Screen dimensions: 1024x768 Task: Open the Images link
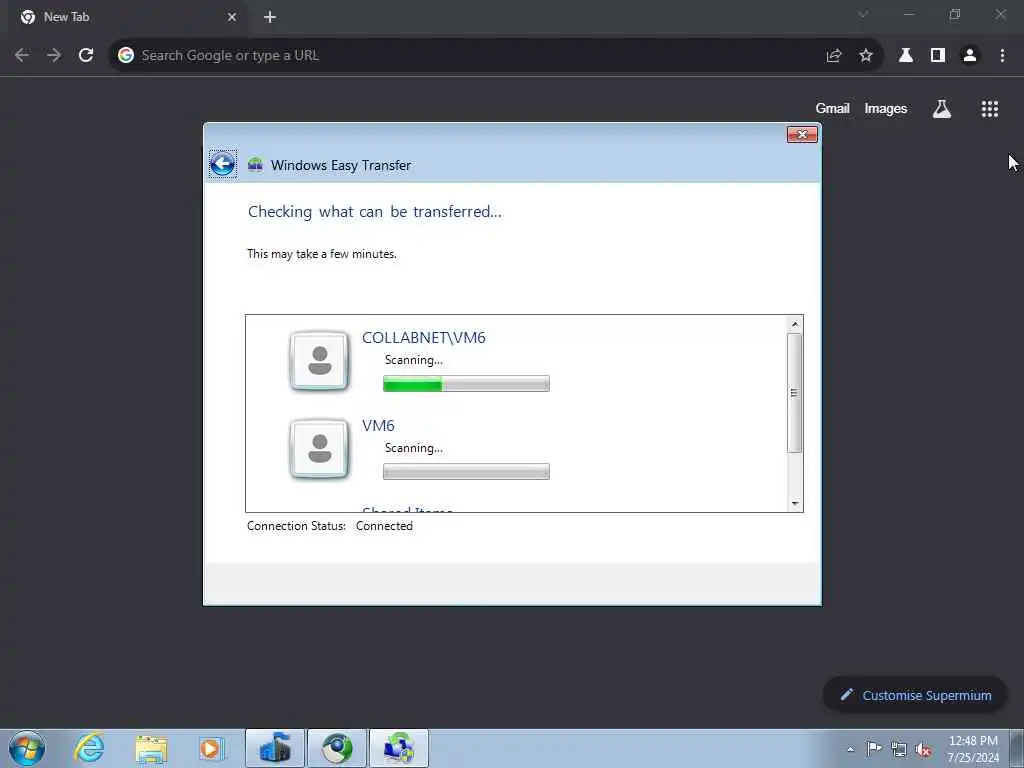pos(886,108)
